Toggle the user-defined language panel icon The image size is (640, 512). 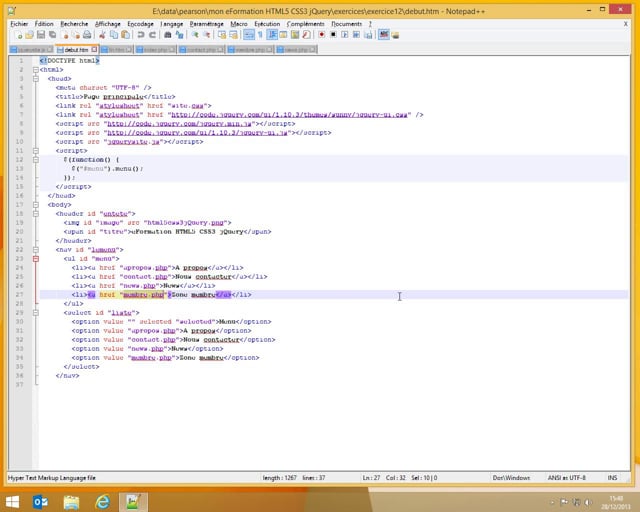click(x=283, y=35)
